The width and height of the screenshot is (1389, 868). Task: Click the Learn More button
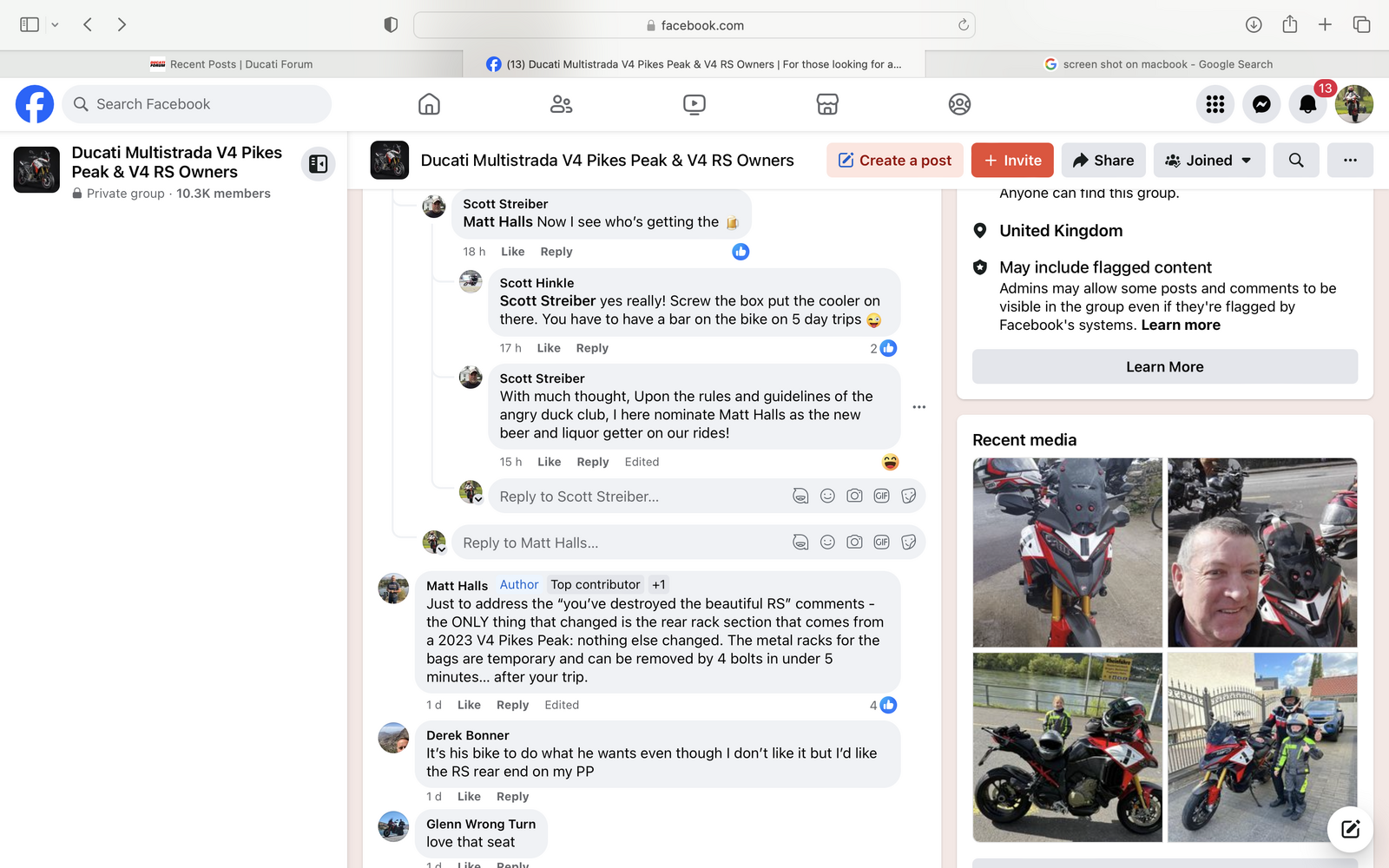click(1165, 366)
